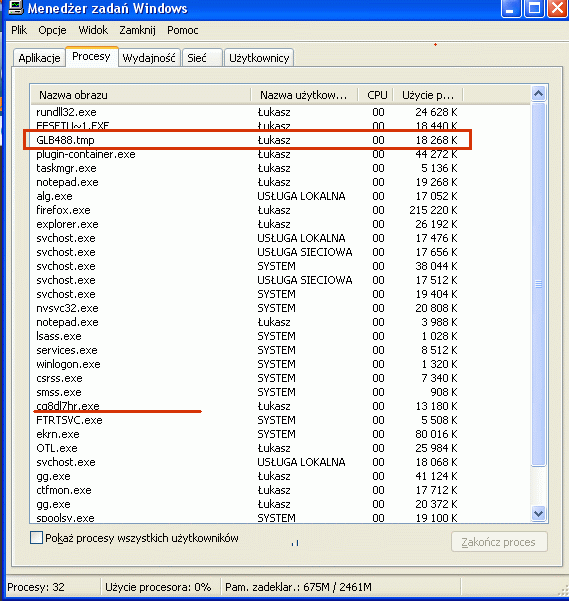Sort by Nazwa obrazu column header
Image resolution: width=569 pixels, height=601 pixels.
tap(141, 95)
